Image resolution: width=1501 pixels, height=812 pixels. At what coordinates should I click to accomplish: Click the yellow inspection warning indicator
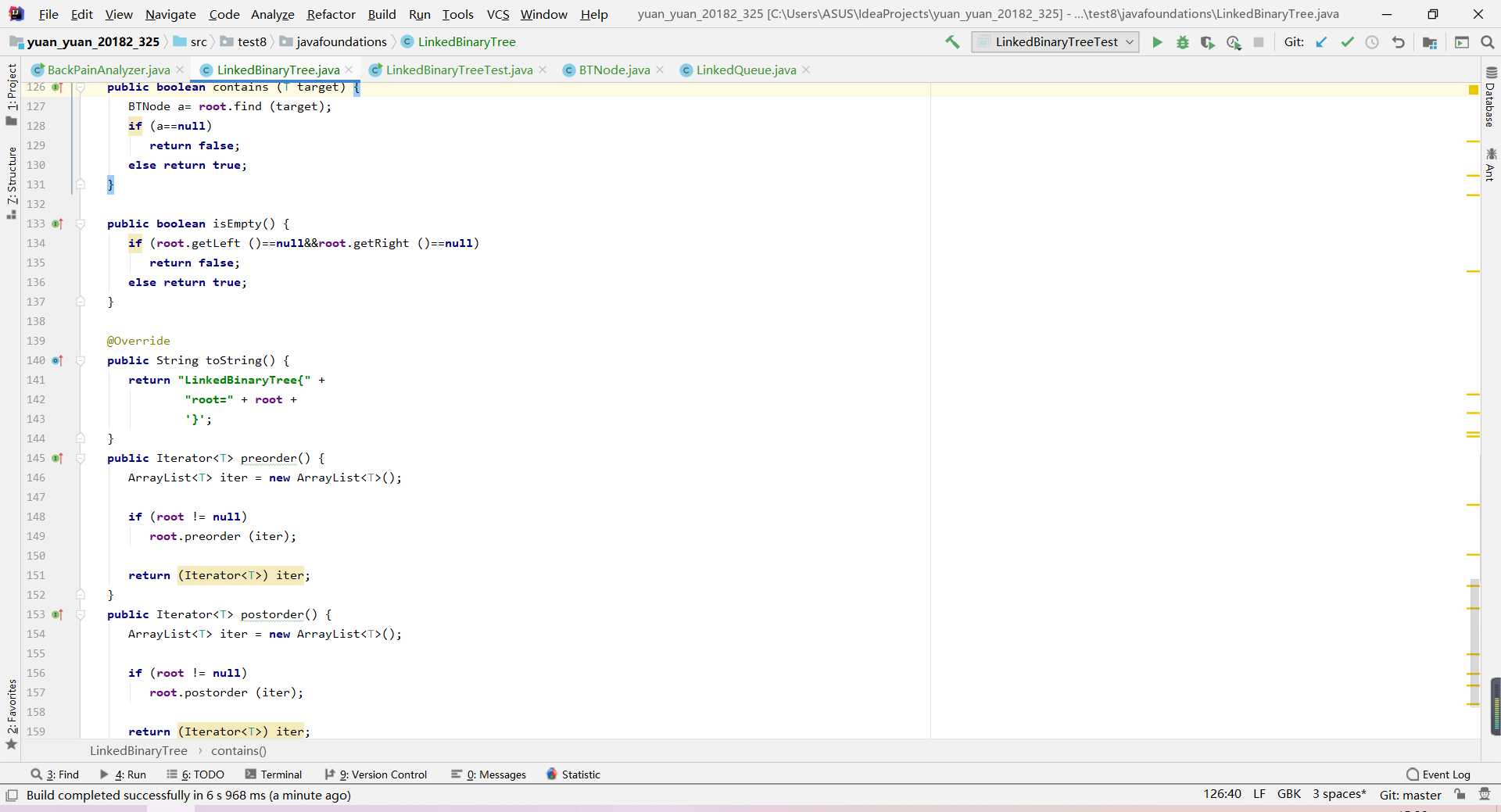[x=1473, y=90]
